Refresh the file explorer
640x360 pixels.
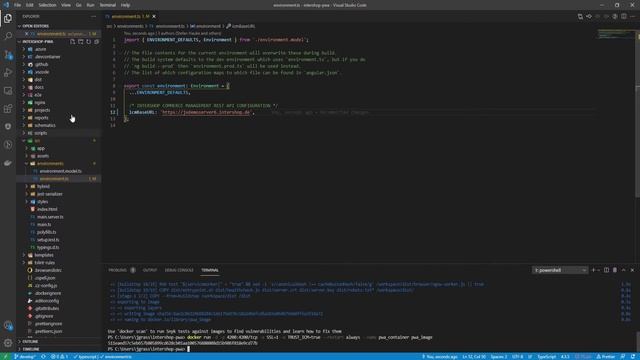(89, 42)
